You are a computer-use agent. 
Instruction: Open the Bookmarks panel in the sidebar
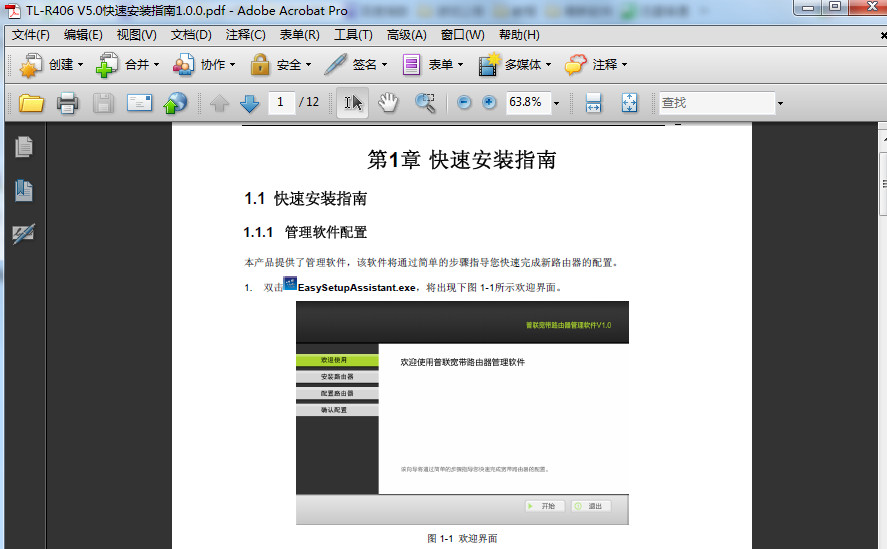pyautogui.click(x=24, y=190)
